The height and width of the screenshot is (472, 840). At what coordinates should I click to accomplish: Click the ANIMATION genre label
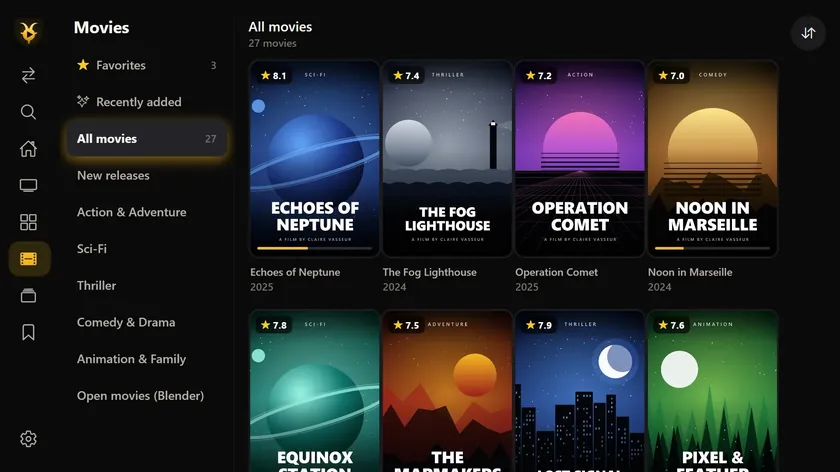click(713, 324)
